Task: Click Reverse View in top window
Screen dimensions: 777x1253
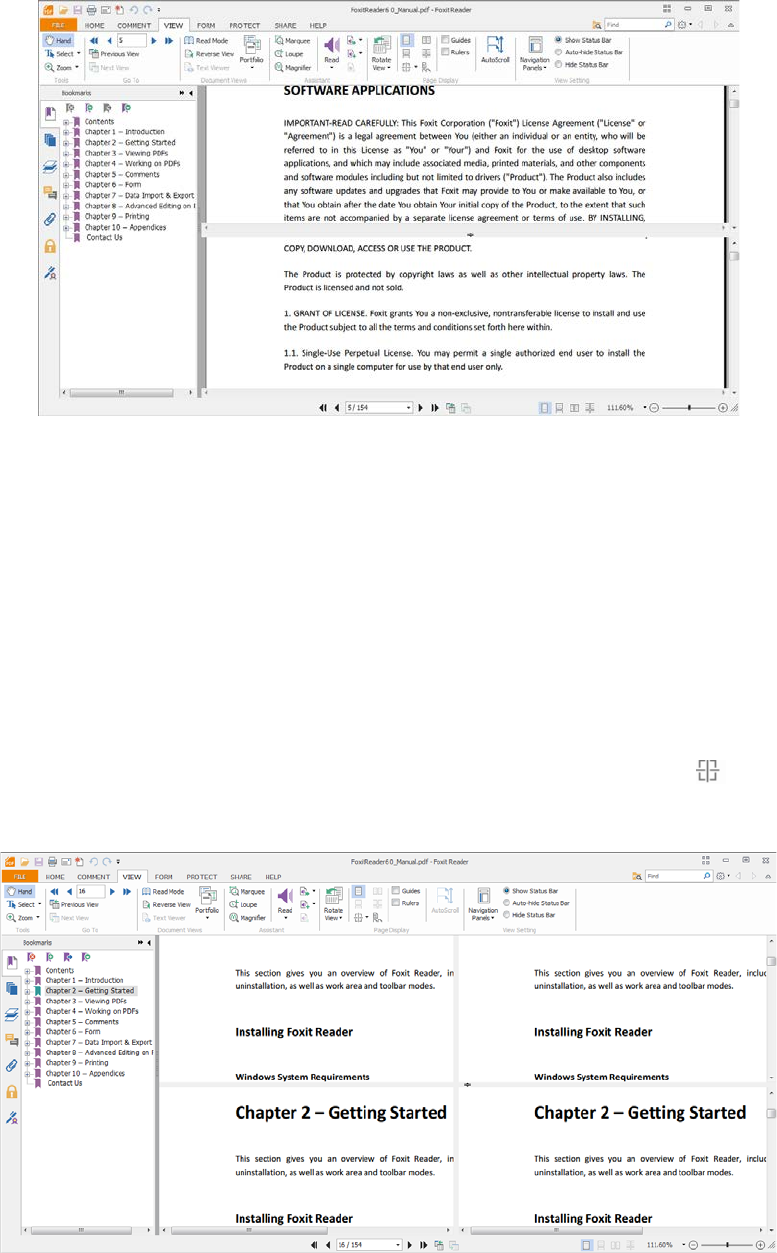Action: coord(209,54)
